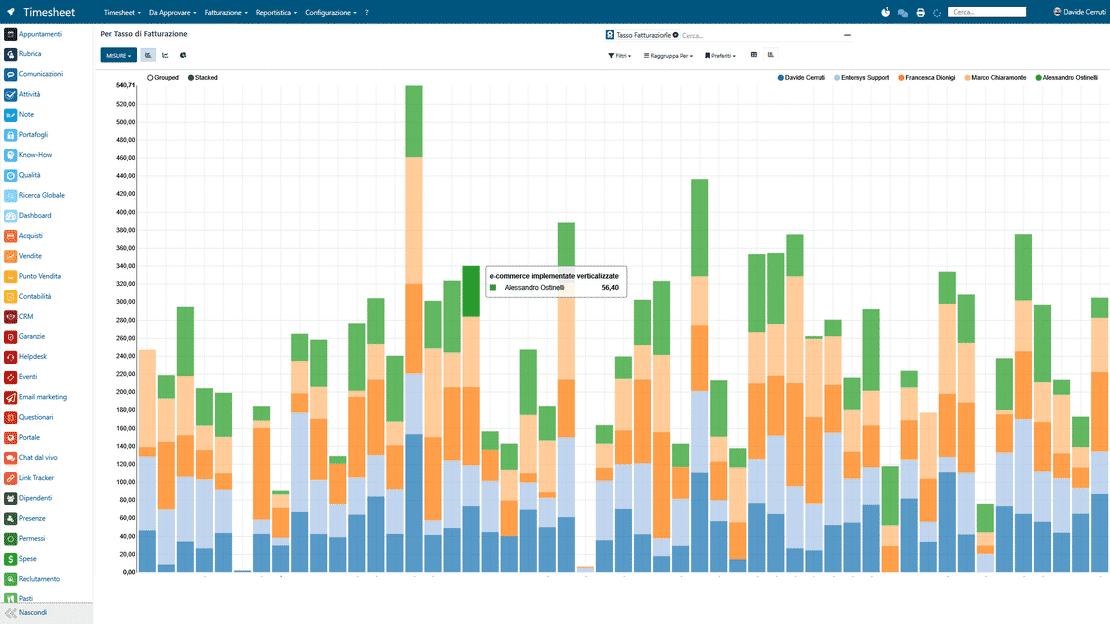
Task: Open the Reportistica menu
Action: (276, 13)
